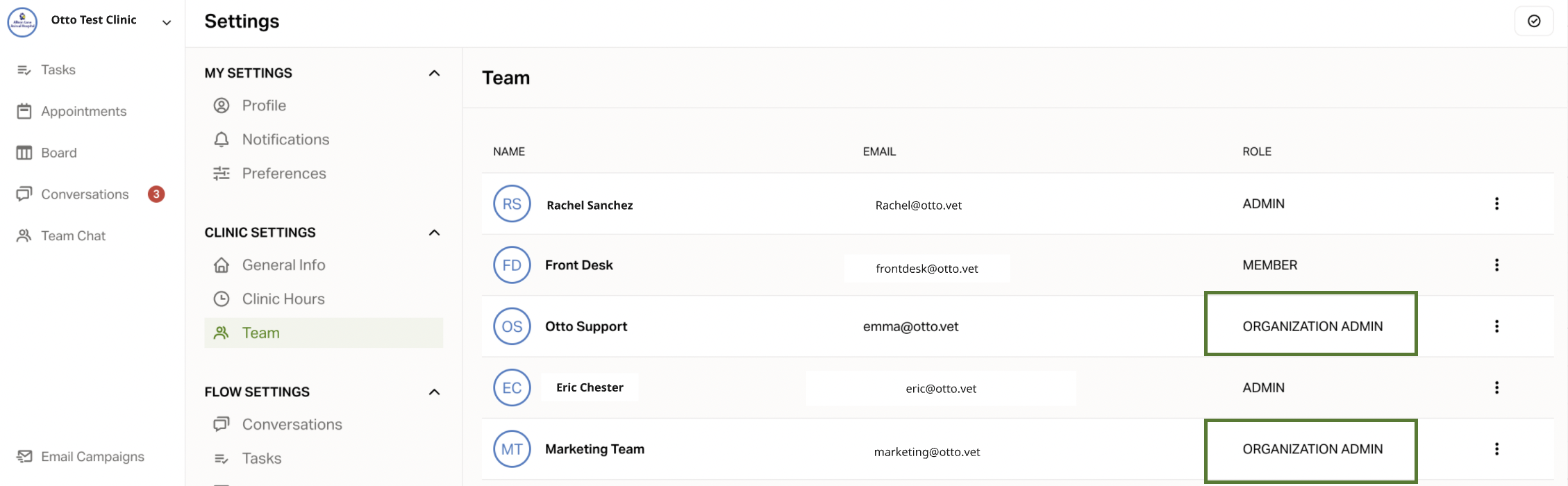1568x486 pixels.
Task: Open Email Campaigns from the sidebar
Action: 92,457
